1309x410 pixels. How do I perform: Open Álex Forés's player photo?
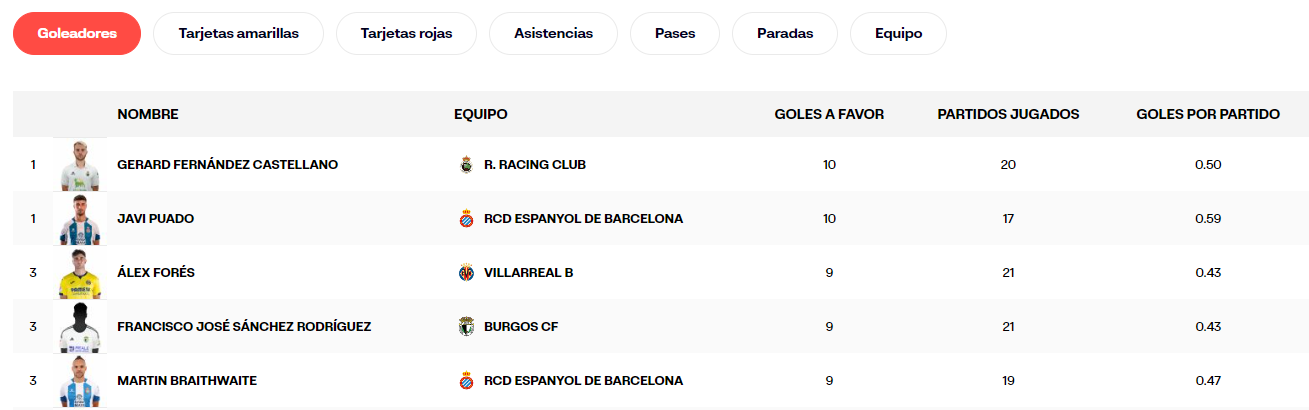(x=79, y=273)
